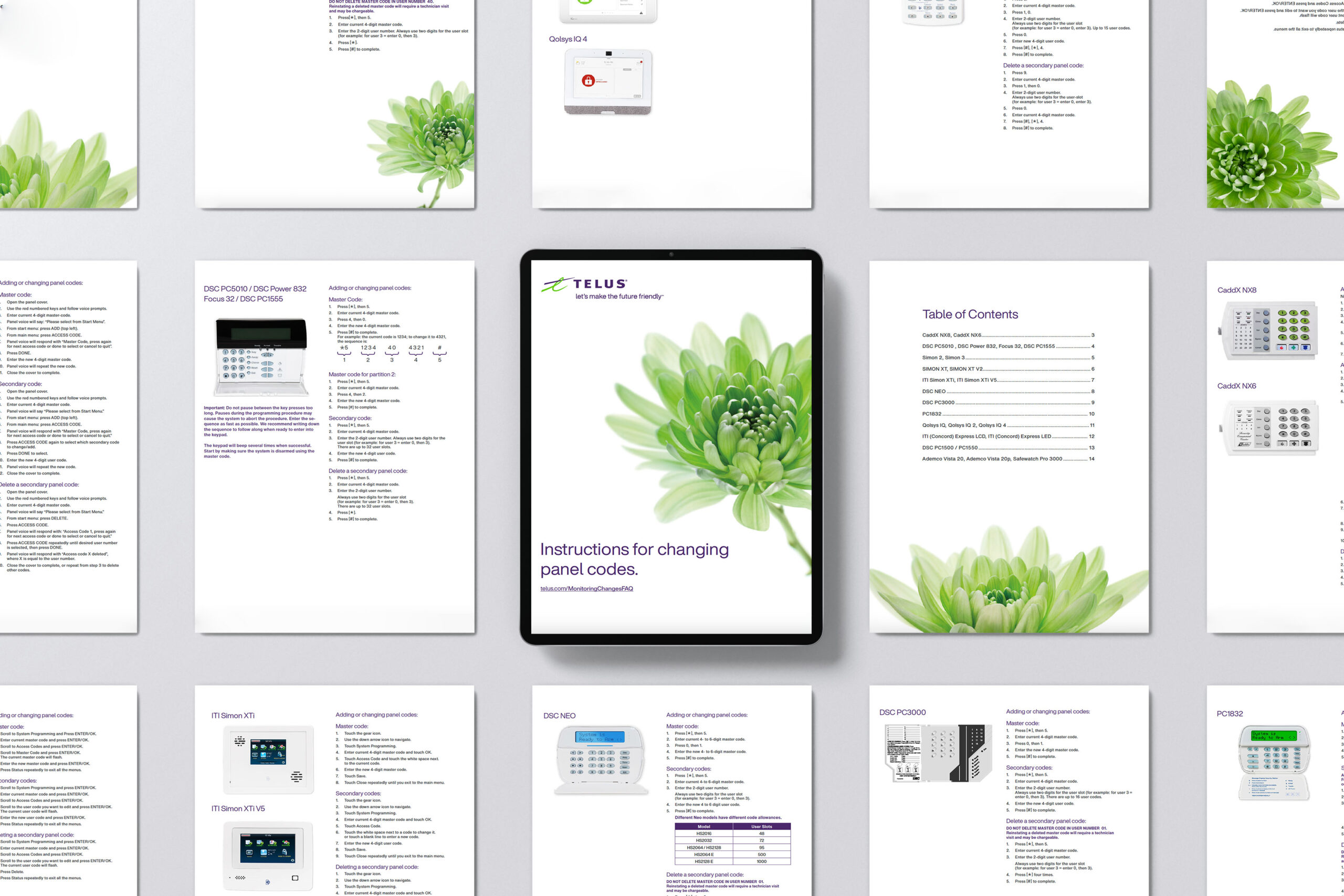Image resolution: width=1344 pixels, height=896 pixels.
Task: Select 'Secondary code:' heading on the DSC PC5010 page
Action: [350, 418]
